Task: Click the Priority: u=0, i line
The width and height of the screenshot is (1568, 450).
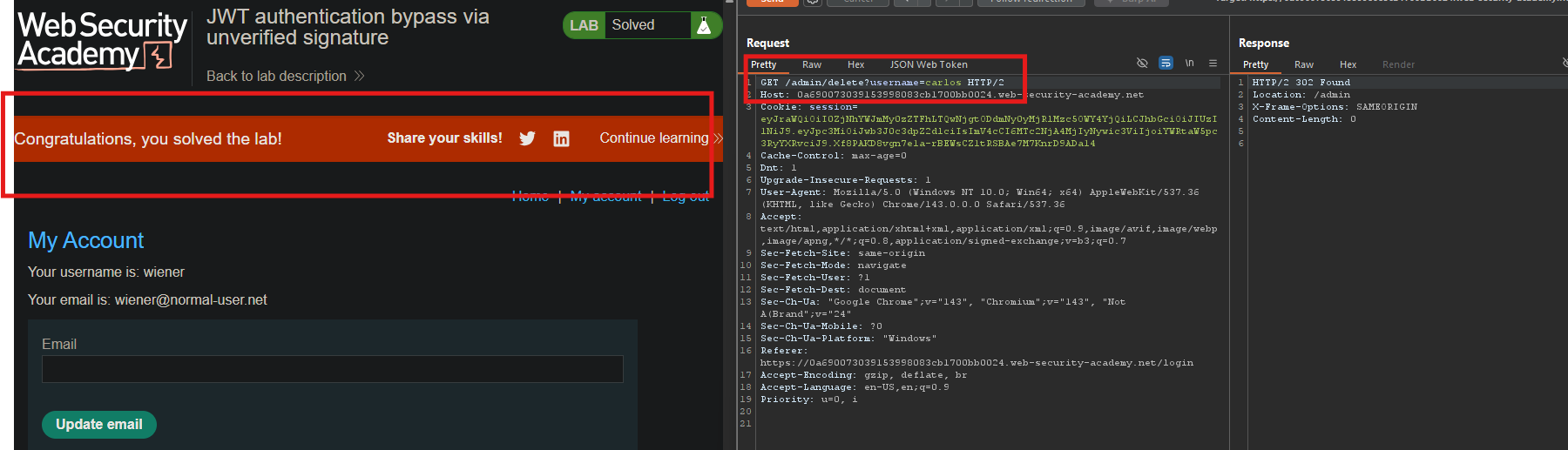Action: [x=808, y=400]
